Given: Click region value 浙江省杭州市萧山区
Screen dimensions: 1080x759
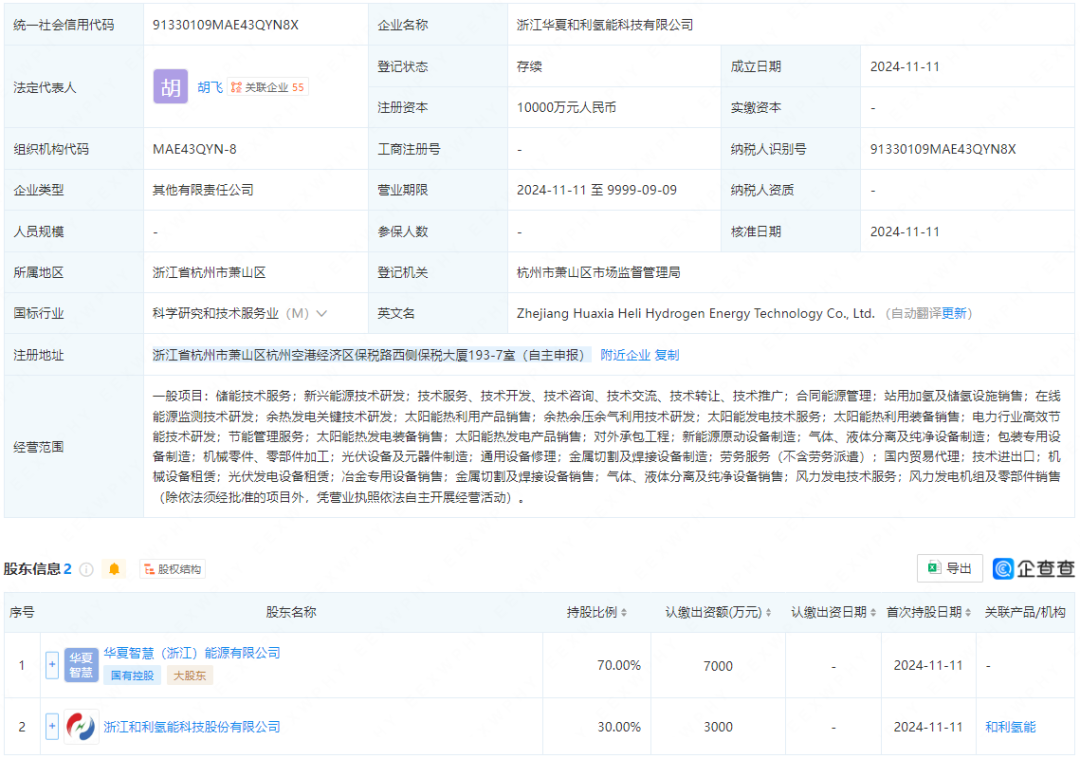Looking at the screenshot, I should tap(209, 273).
